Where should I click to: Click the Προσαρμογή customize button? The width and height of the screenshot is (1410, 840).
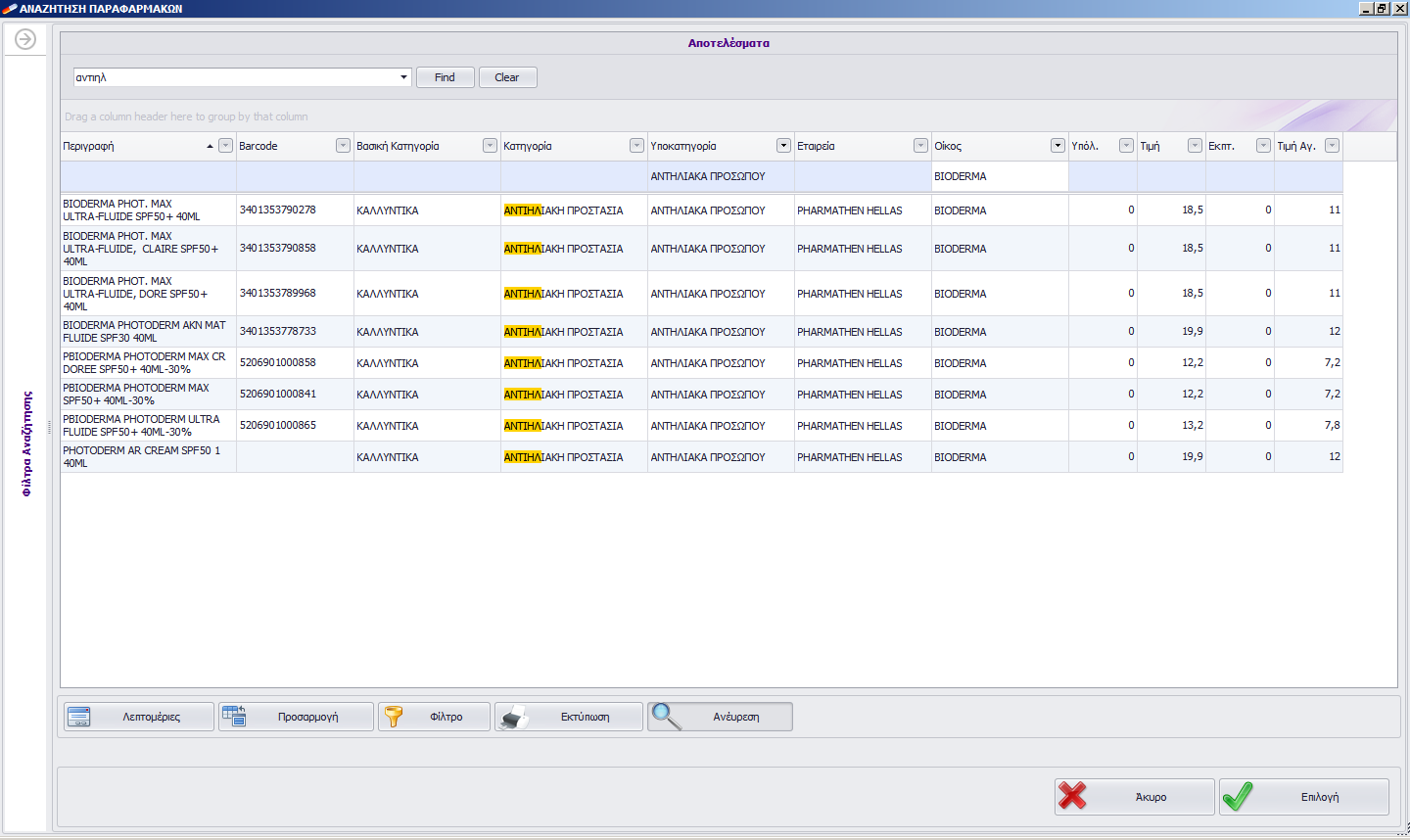coord(296,717)
